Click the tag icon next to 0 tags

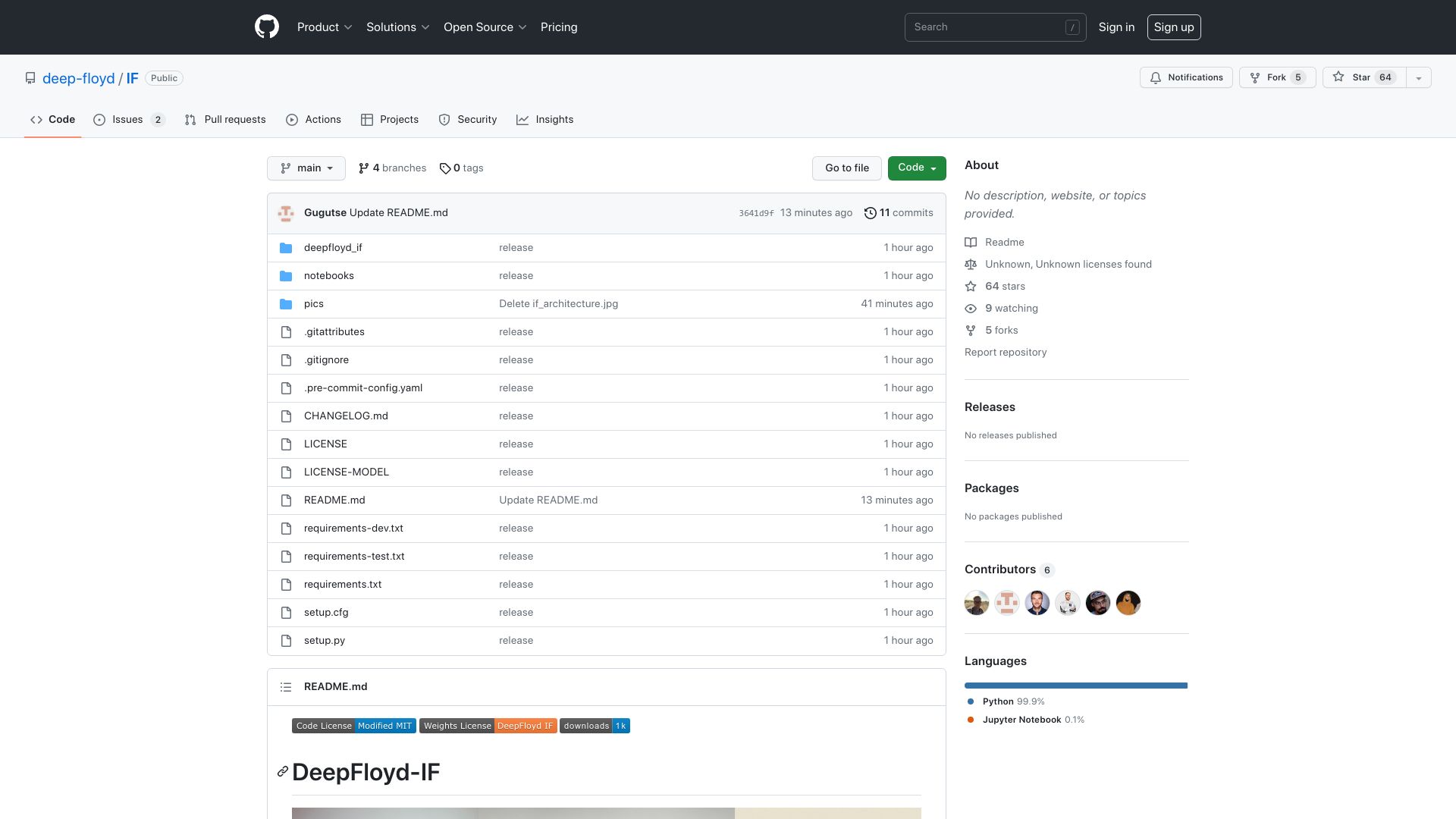tap(445, 168)
